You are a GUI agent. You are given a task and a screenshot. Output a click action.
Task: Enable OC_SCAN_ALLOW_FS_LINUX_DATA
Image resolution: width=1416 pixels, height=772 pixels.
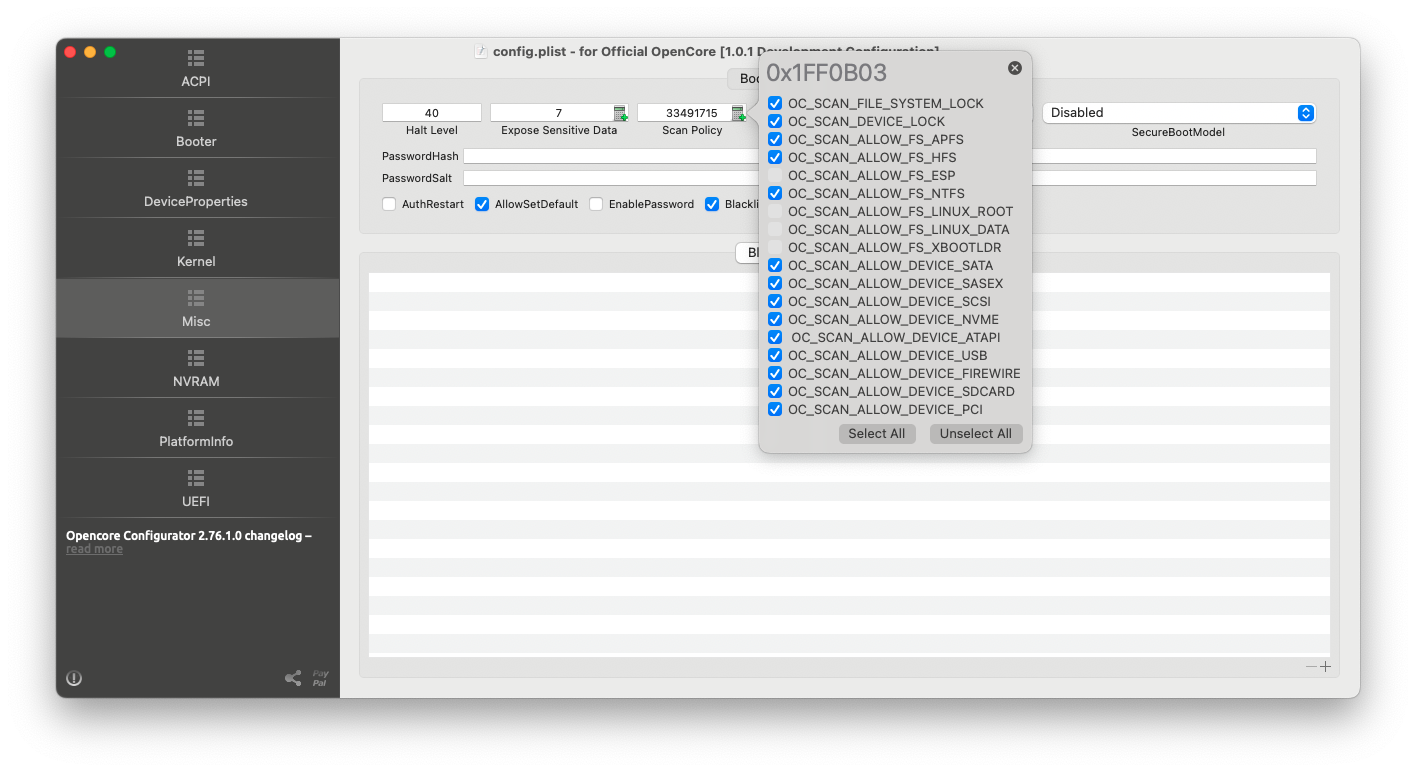(x=775, y=229)
